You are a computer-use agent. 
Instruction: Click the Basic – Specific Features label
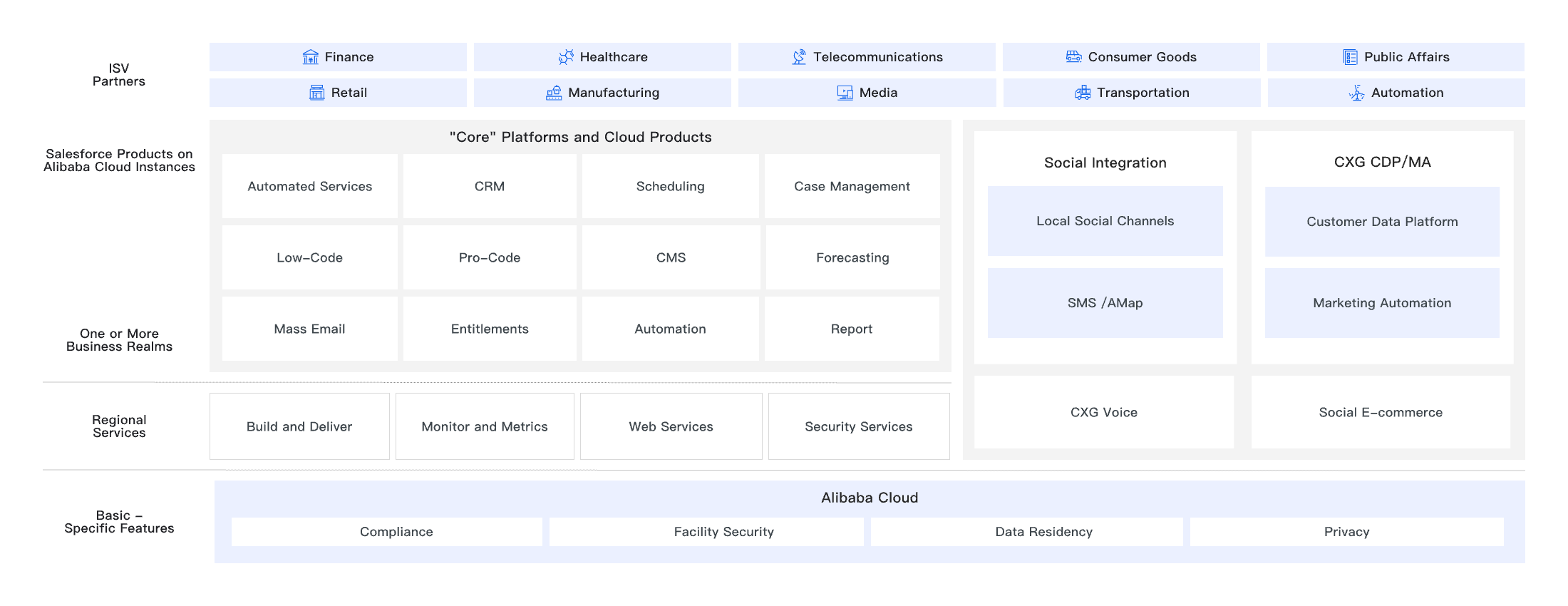[119, 522]
